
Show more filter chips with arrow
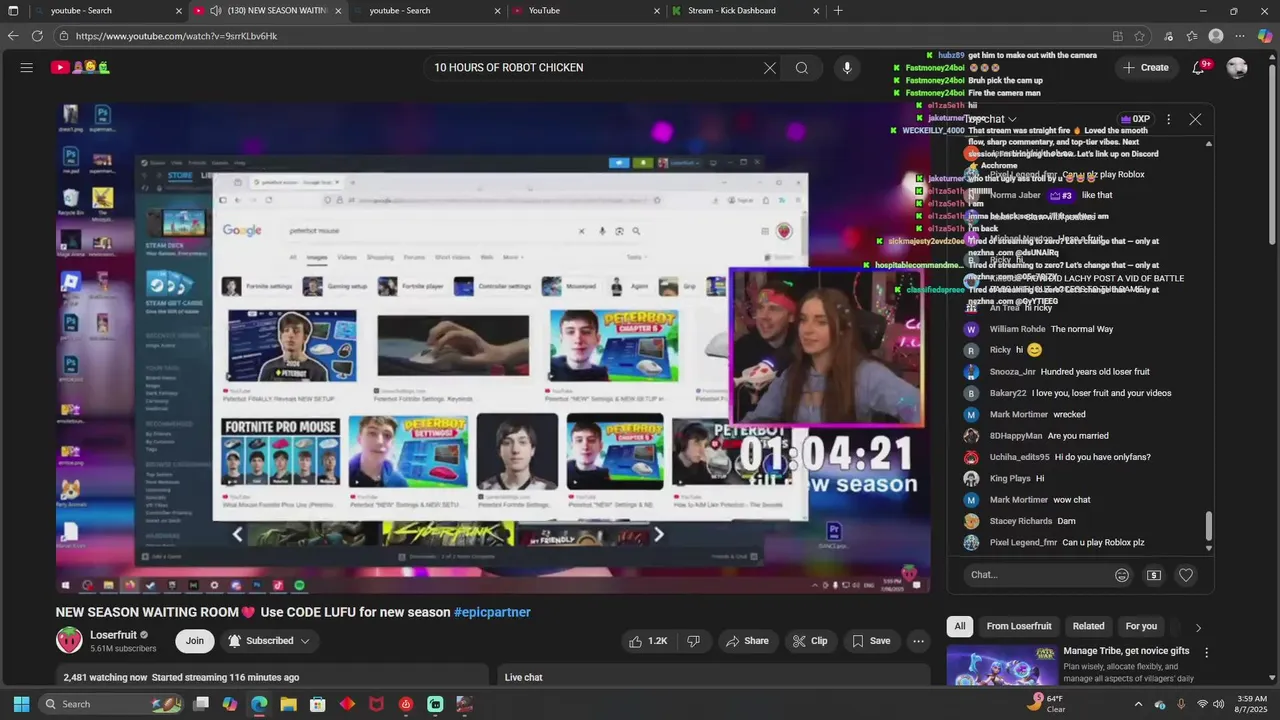pyautogui.click(x=1198, y=627)
